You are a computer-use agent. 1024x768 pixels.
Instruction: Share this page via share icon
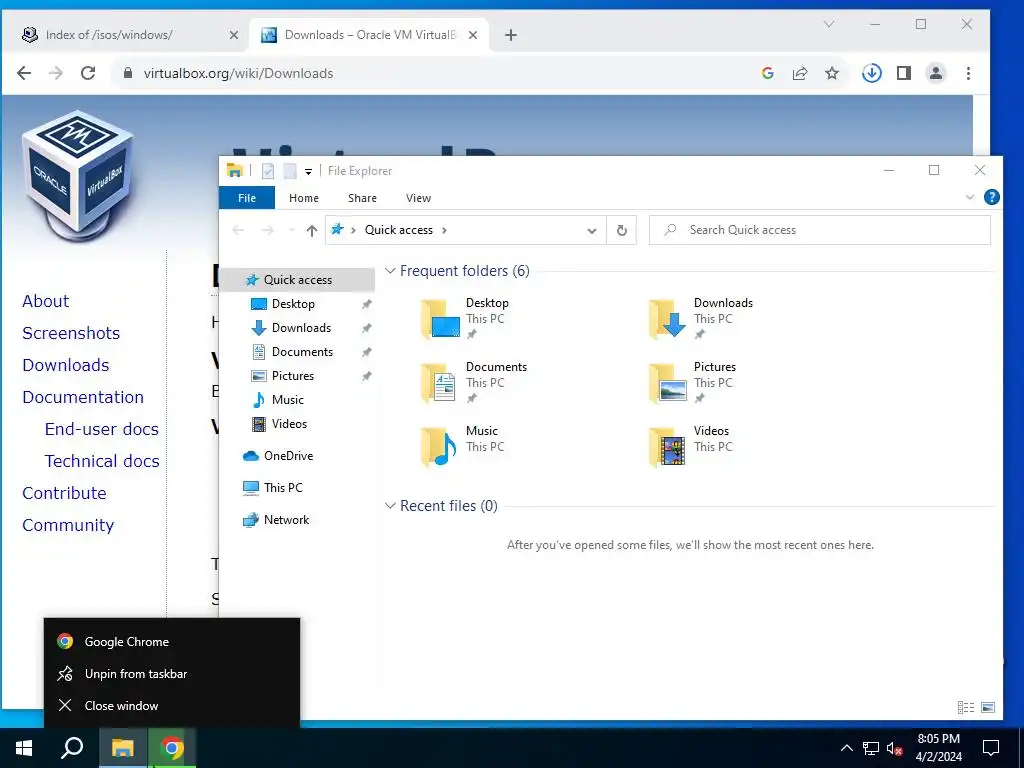tap(800, 73)
